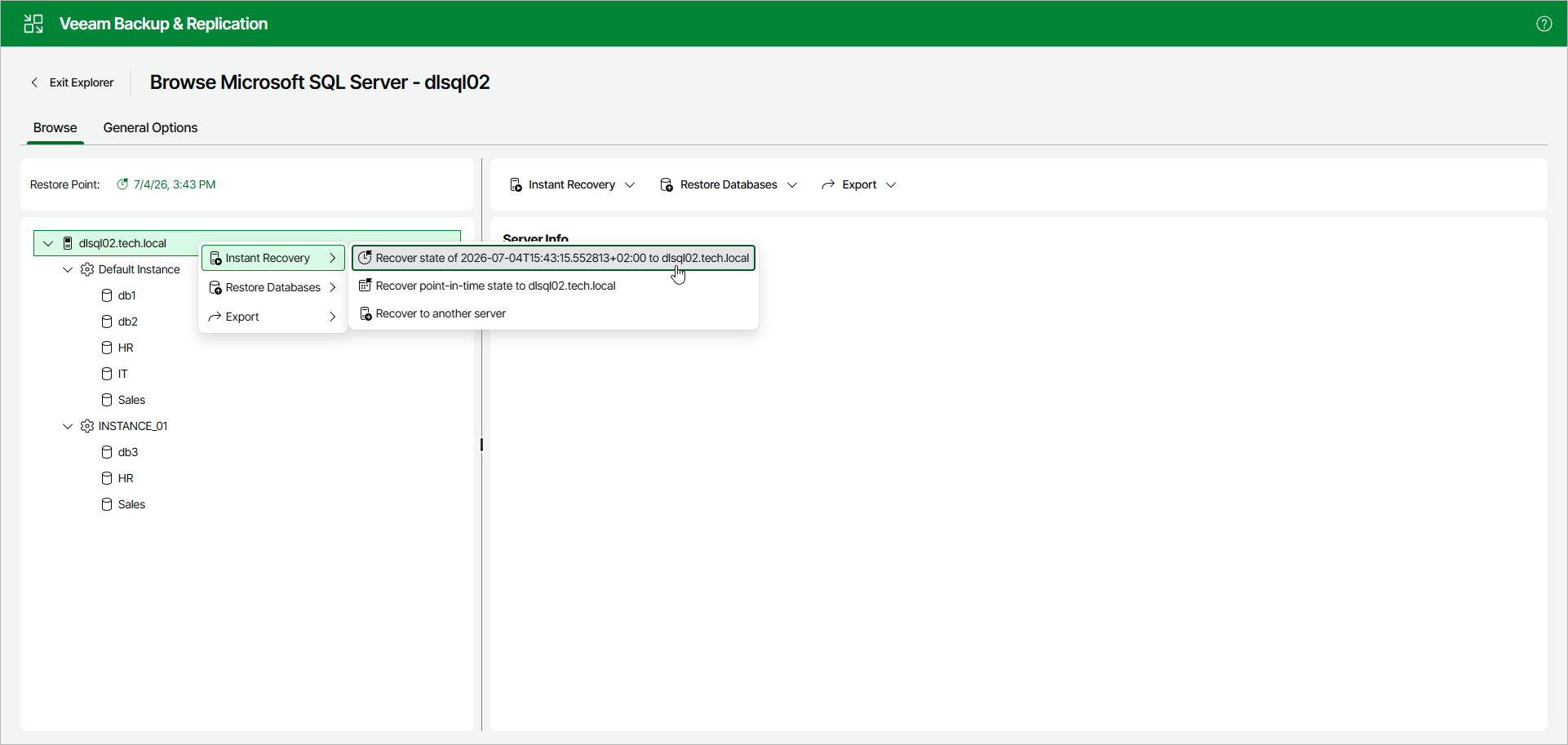Image resolution: width=1568 pixels, height=745 pixels.
Task: Open toolbar Instant Recovery dropdown arrow
Action: pos(630,185)
